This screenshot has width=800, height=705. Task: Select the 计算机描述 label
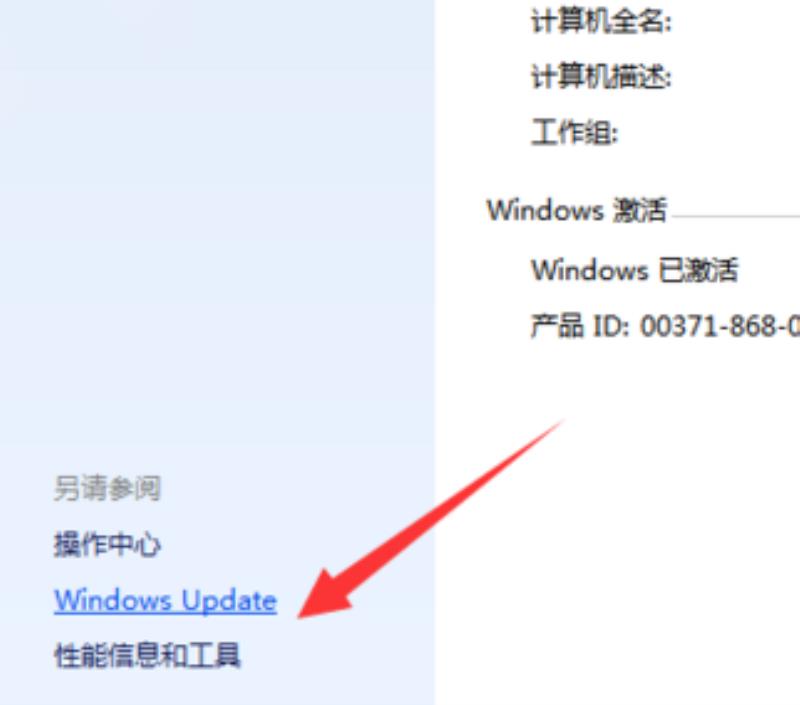click(x=601, y=77)
